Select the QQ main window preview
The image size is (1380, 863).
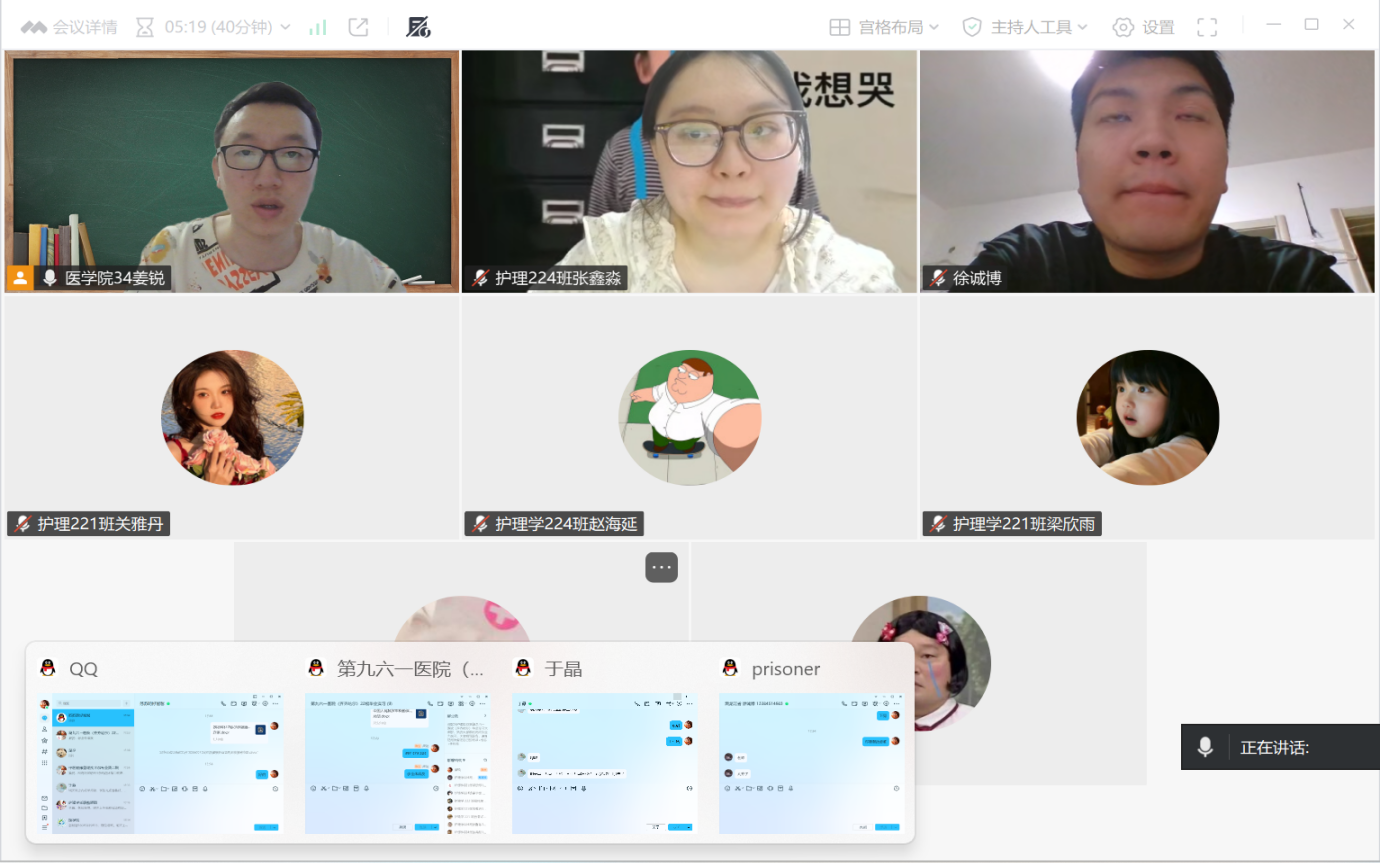tap(160, 763)
